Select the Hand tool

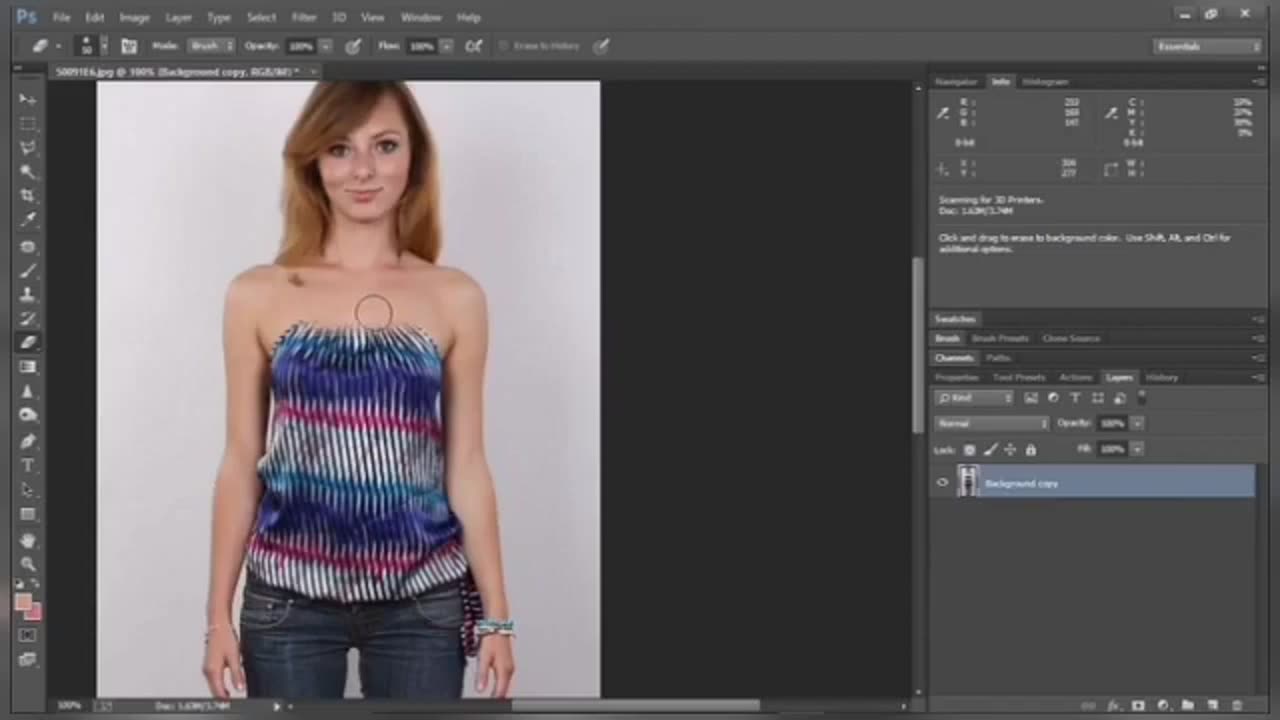tap(28, 540)
